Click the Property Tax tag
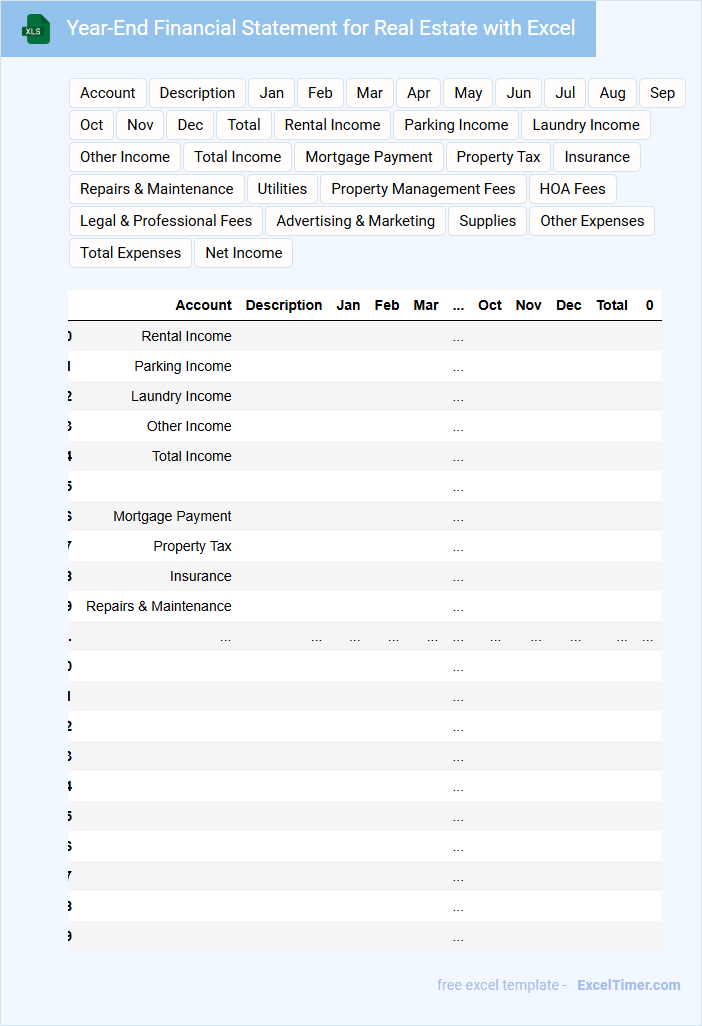702x1026 pixels. [499, 157]
